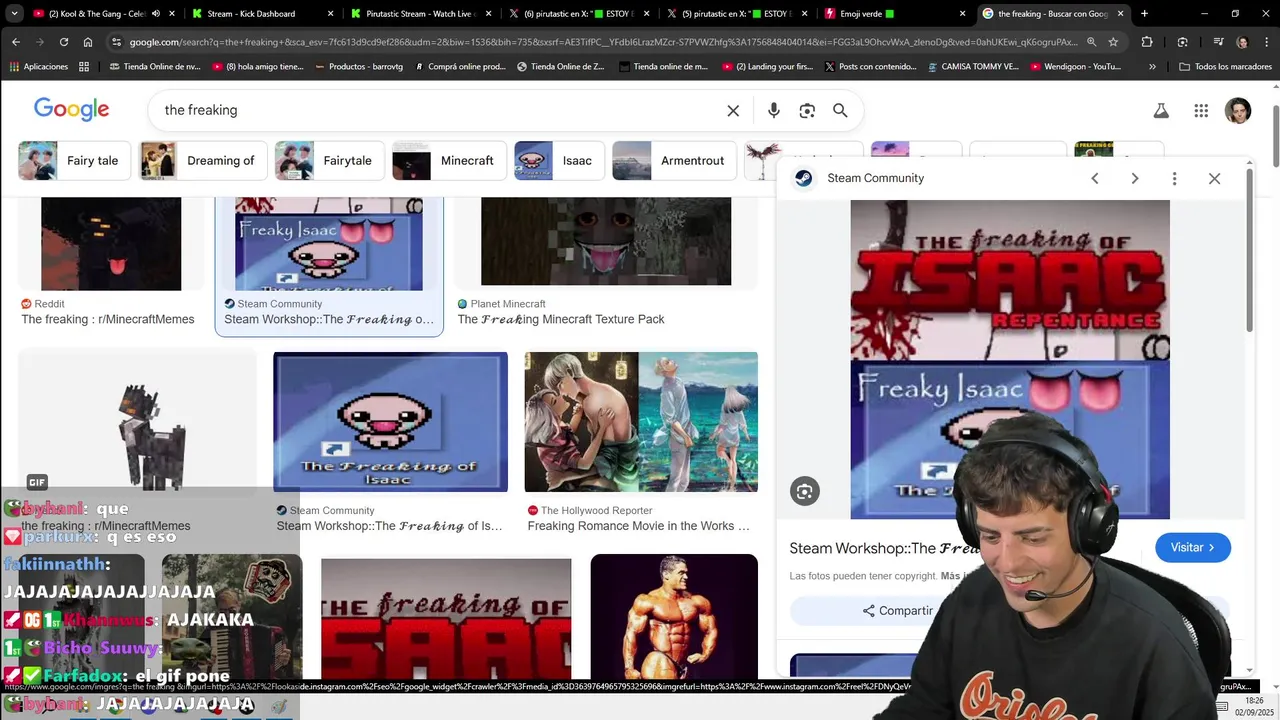Open the media controls music icon
This screenshot has height=720, width=1280.
click(1217, 42)
